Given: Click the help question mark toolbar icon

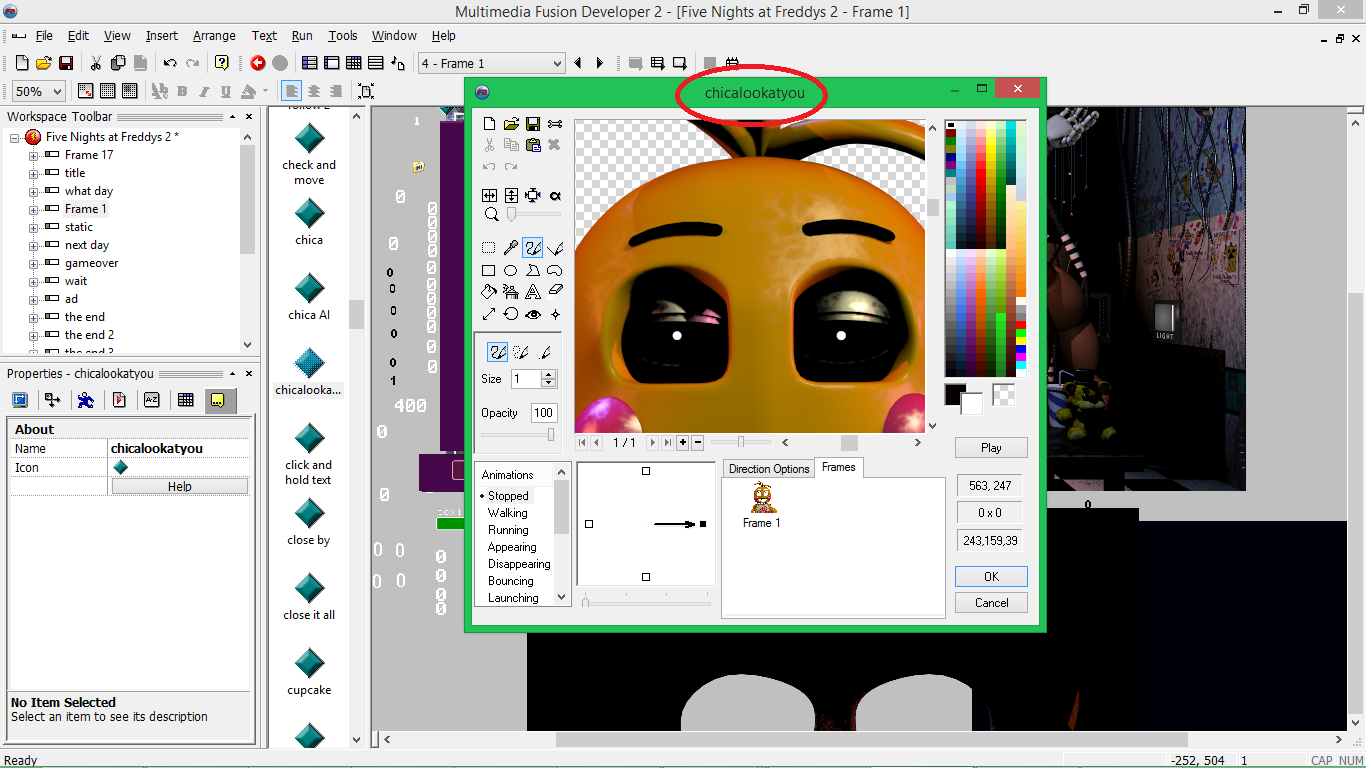Looking at the screenshot, I should pos(222,63).
